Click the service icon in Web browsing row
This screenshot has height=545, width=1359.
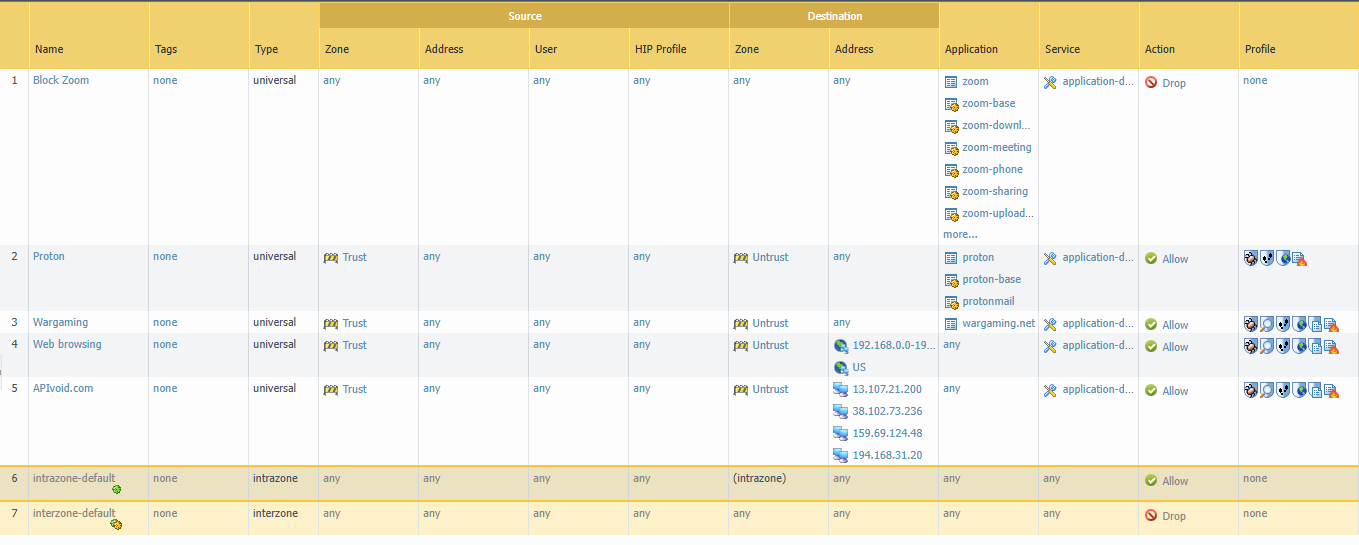pos(1050,346)
